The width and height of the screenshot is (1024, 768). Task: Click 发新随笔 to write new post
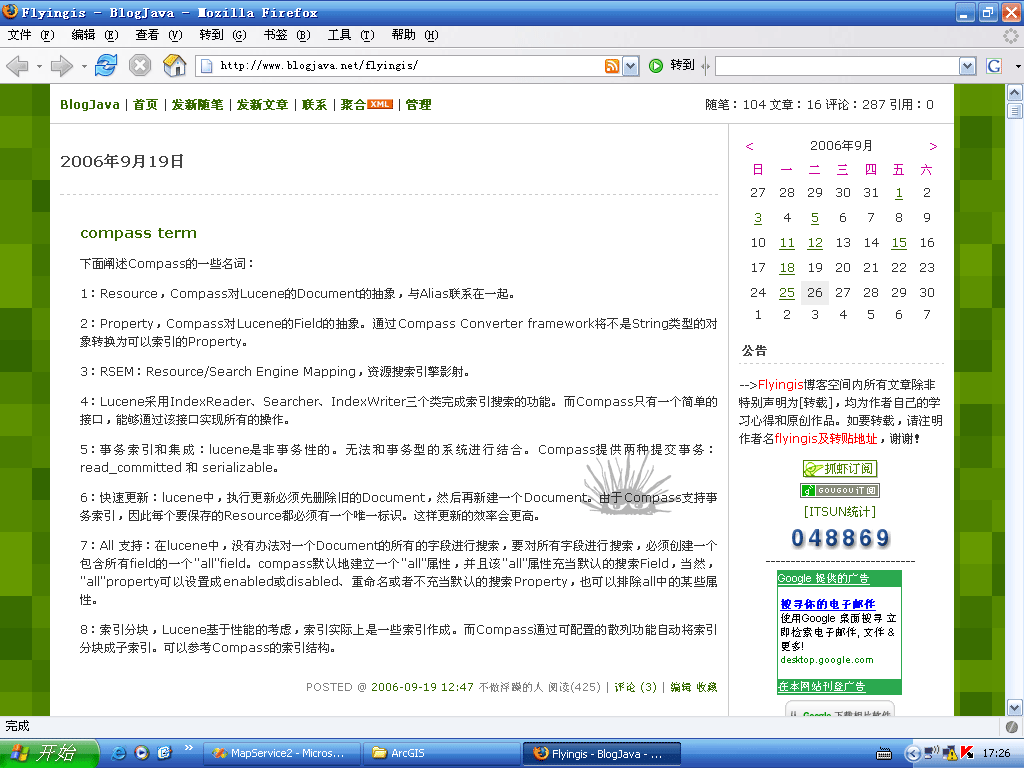click(197, 104)
